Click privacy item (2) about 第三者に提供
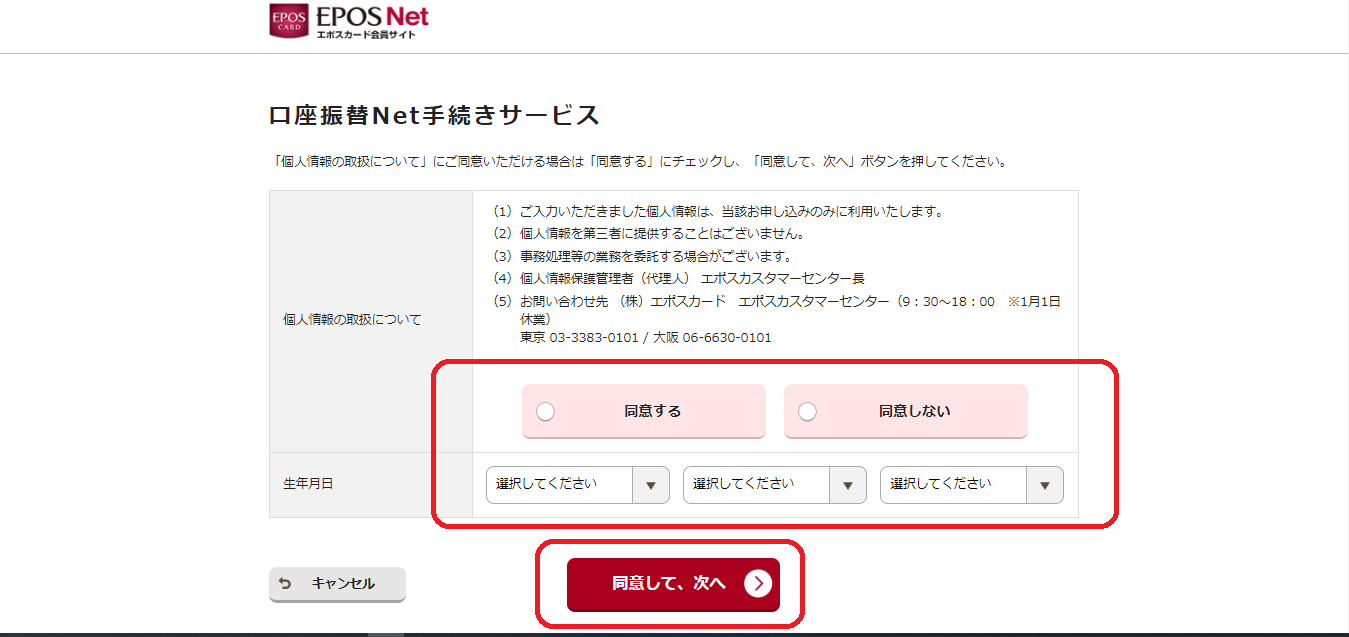This screenshot has height=637, width=1349. [x=648, y=234]
